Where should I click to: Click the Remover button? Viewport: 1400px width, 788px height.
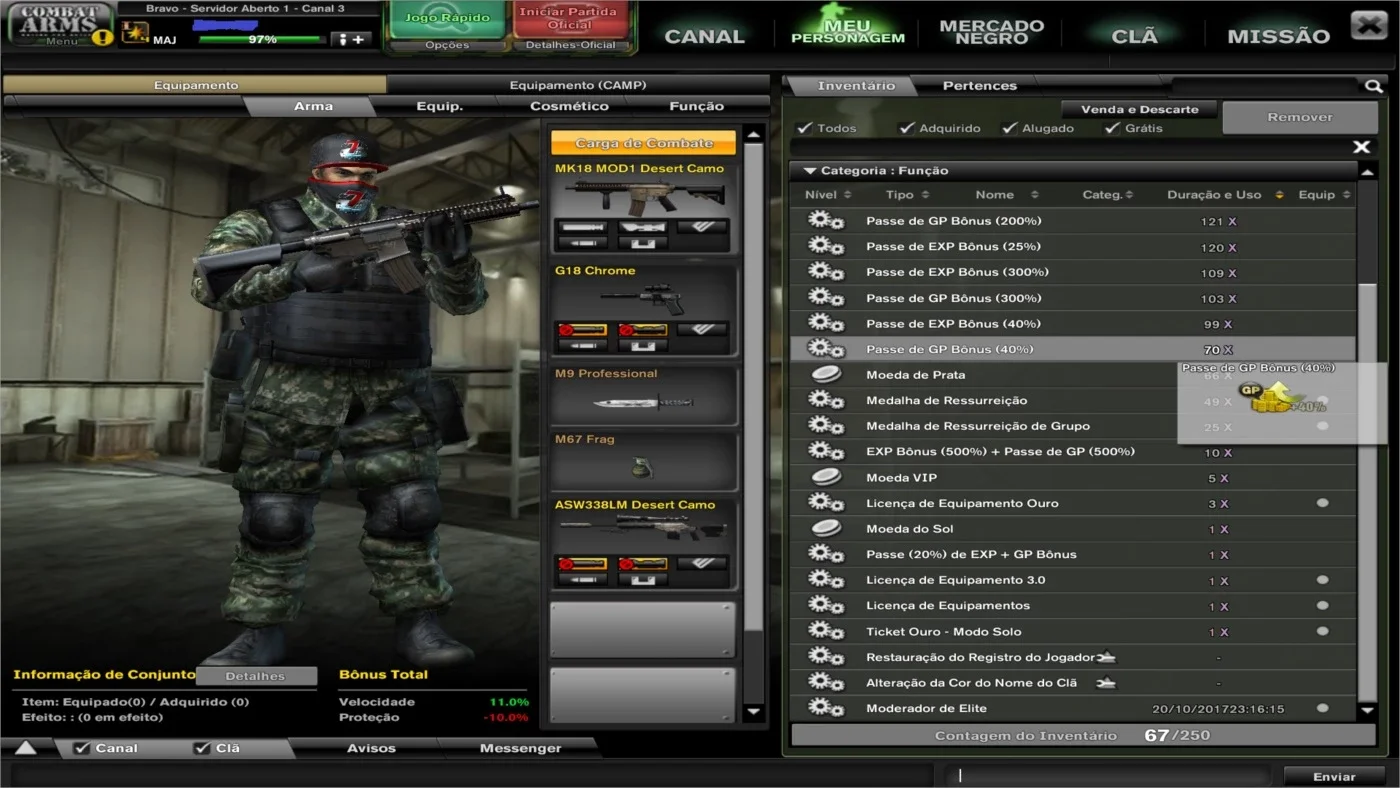pyautogui.click(x=1299, y=117)
